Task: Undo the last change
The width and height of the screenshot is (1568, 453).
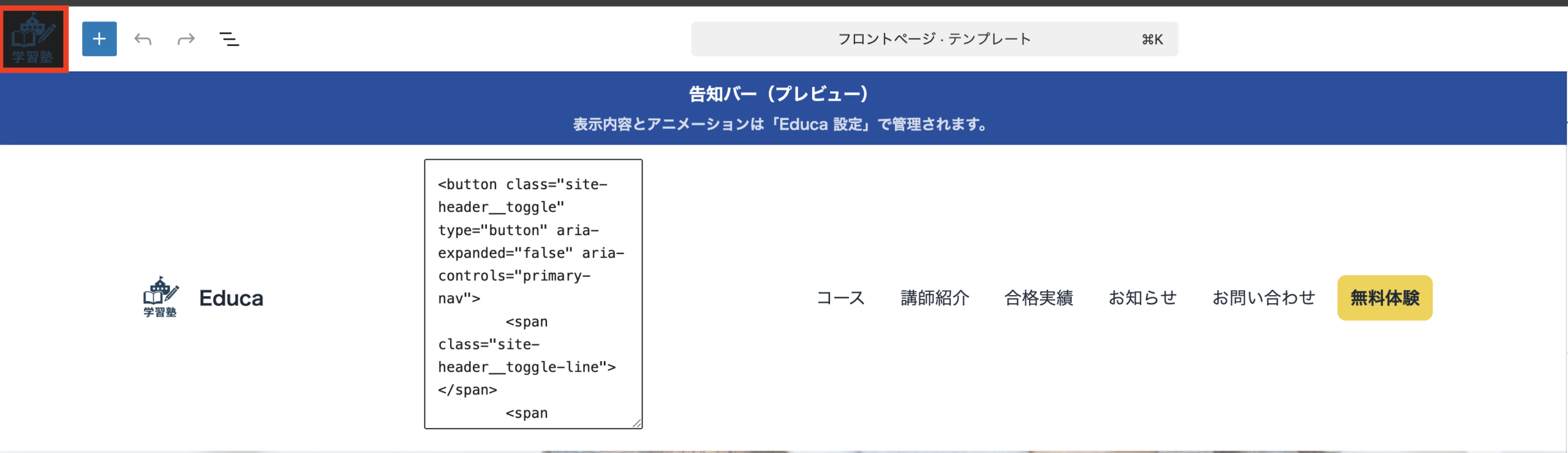Action: (143, 39)
